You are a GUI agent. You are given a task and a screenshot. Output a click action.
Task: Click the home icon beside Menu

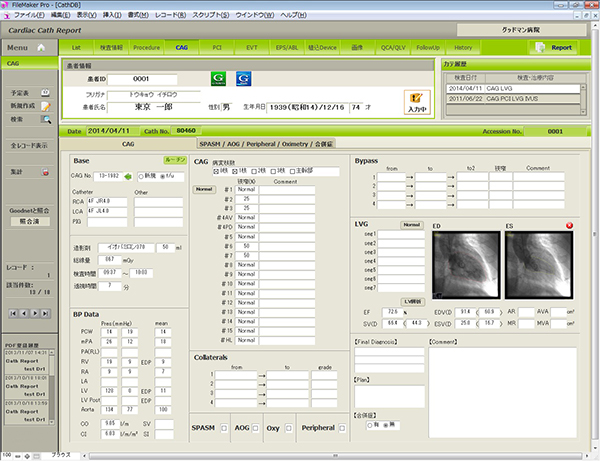pos(42,47)
